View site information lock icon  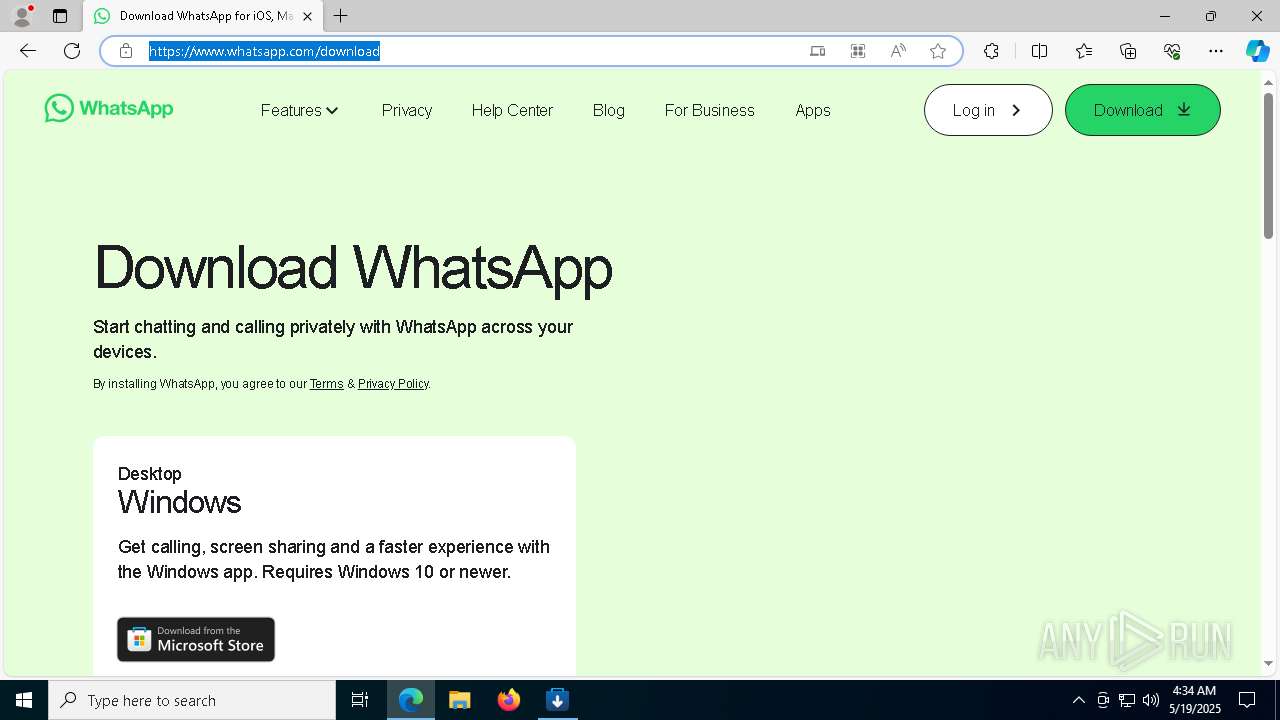126,51
